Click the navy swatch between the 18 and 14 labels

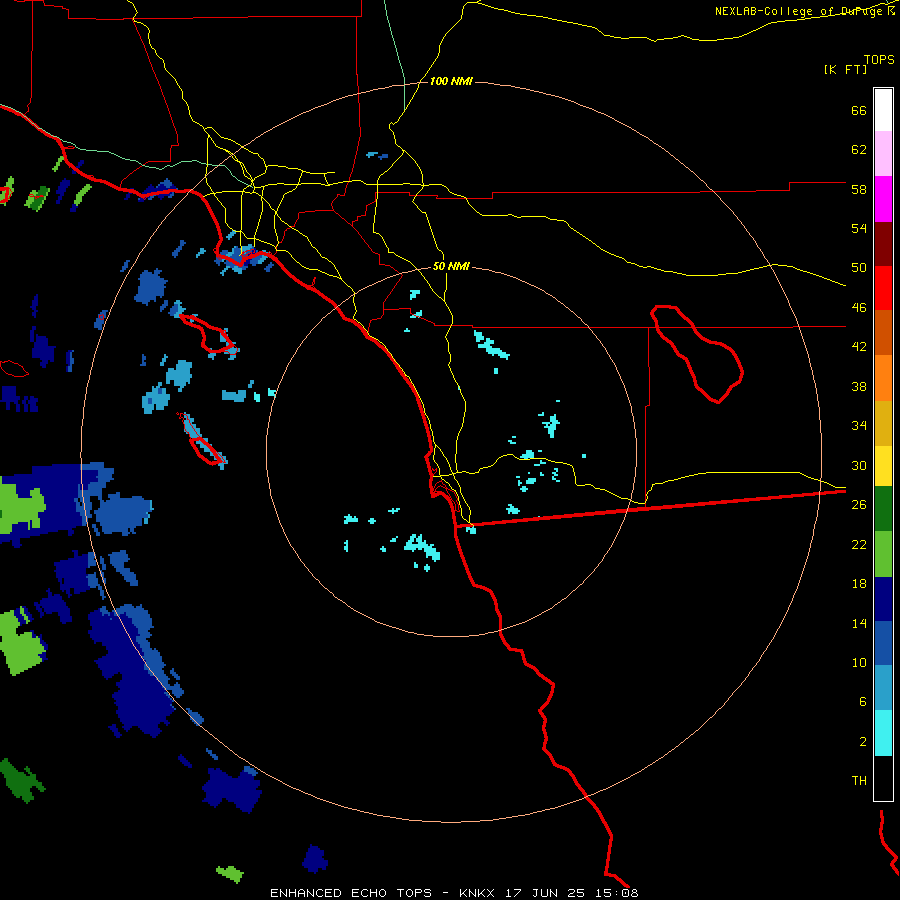coord(883,599)
